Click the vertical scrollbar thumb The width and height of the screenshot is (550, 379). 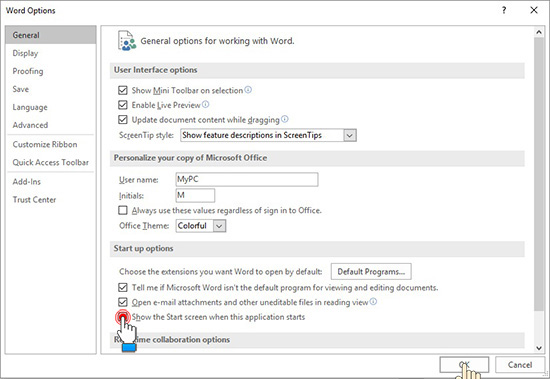point(539,174)
